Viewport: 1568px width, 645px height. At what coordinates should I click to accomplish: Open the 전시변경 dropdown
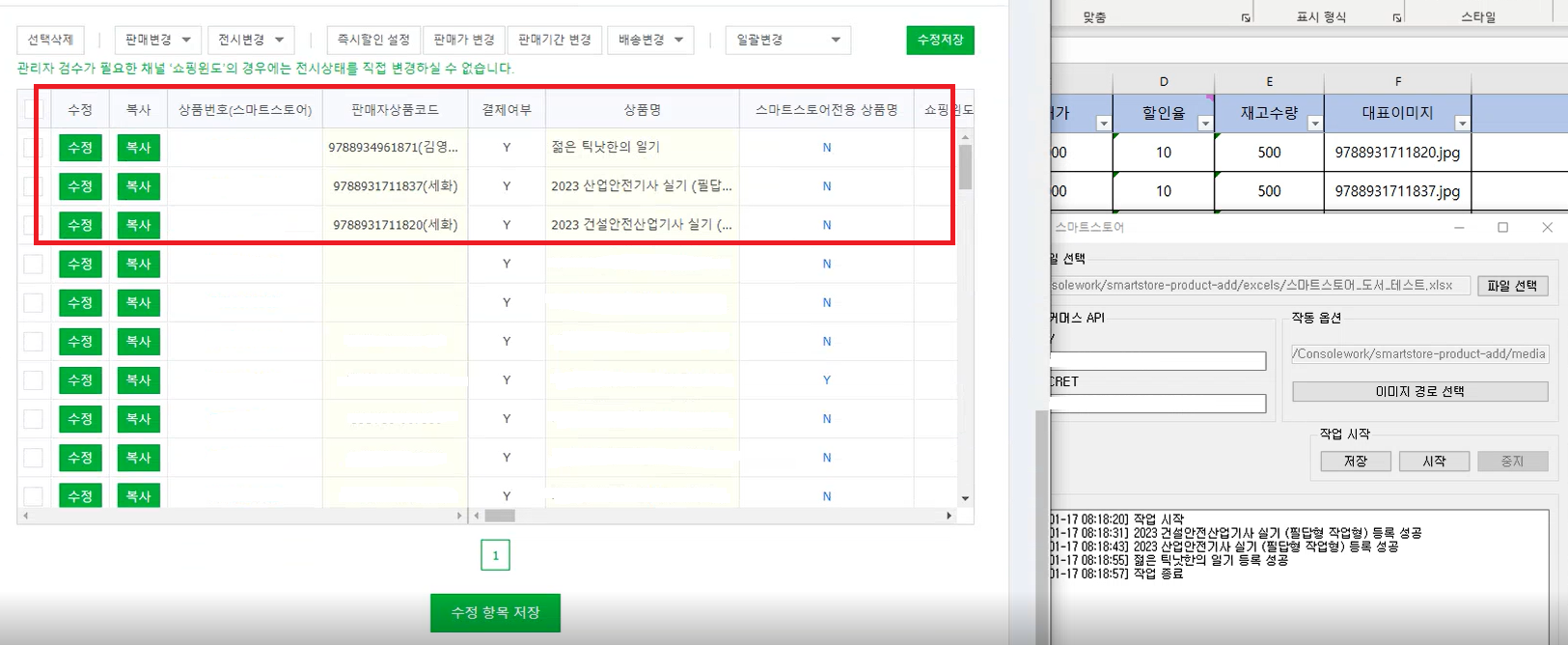[251, 40]
